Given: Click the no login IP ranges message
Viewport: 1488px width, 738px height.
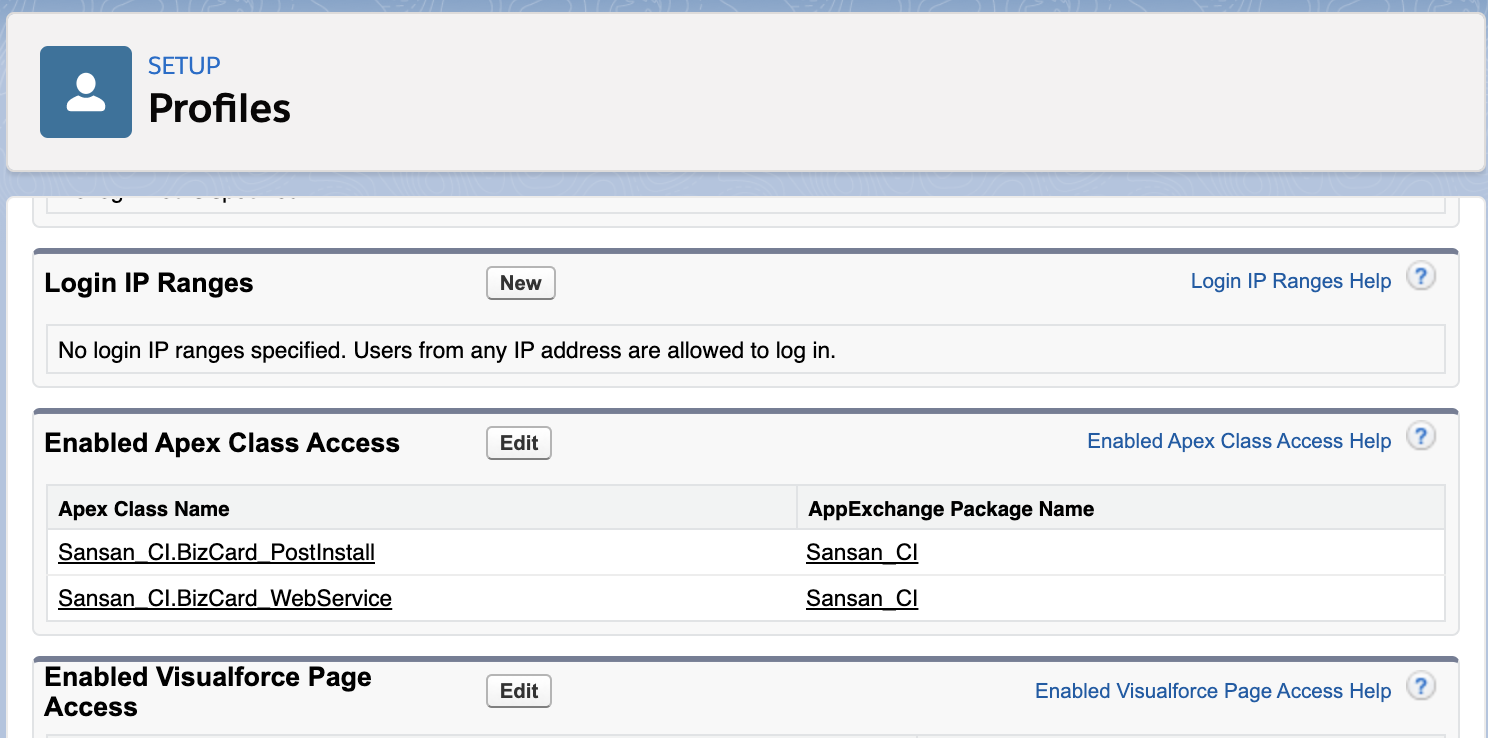Looking at the screenshot, I should pyautogui.click(x=446, y=350).
